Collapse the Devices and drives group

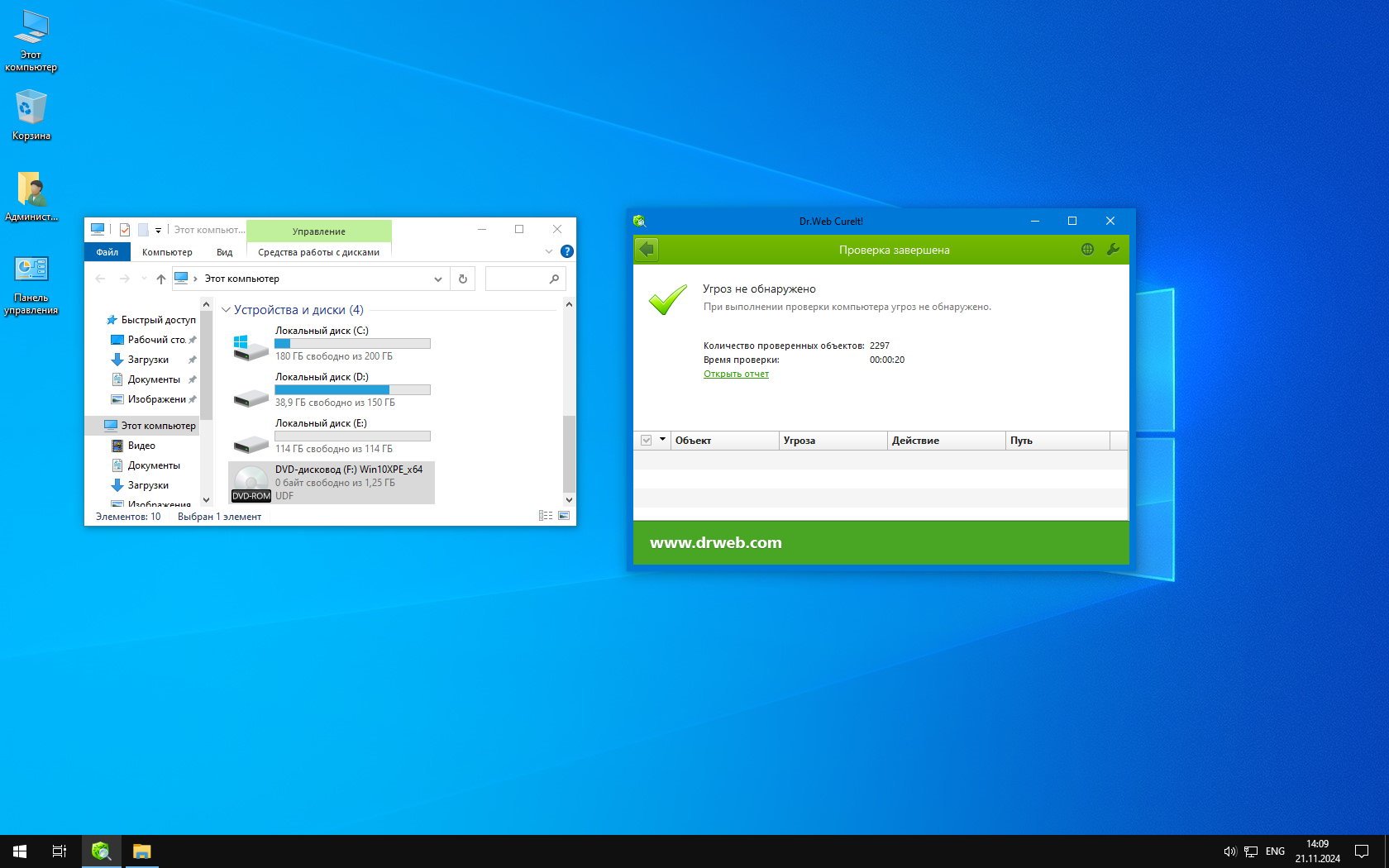[226, 310]
